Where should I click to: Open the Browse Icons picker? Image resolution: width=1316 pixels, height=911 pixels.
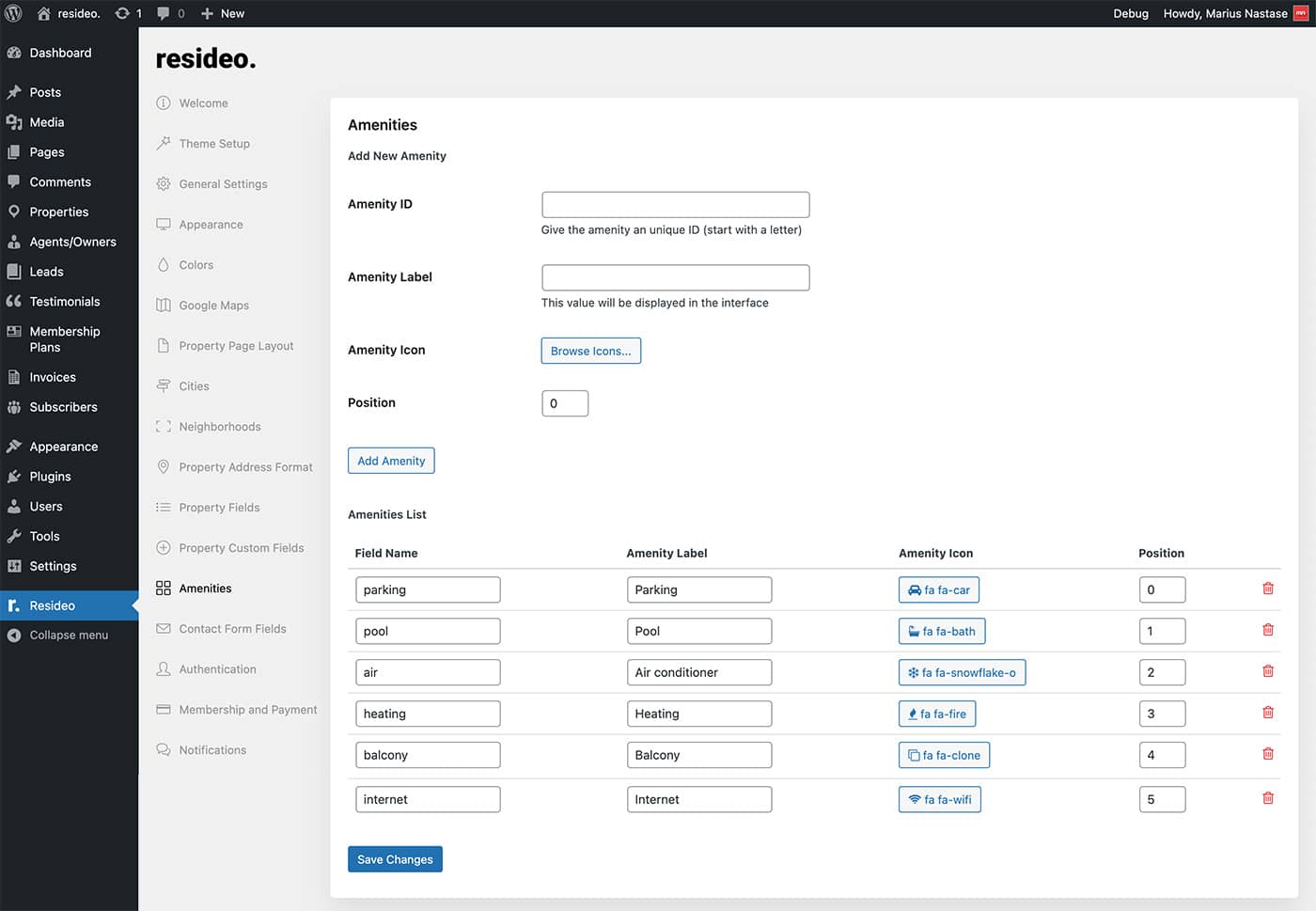pyautogui.click(x=590, y=351)
